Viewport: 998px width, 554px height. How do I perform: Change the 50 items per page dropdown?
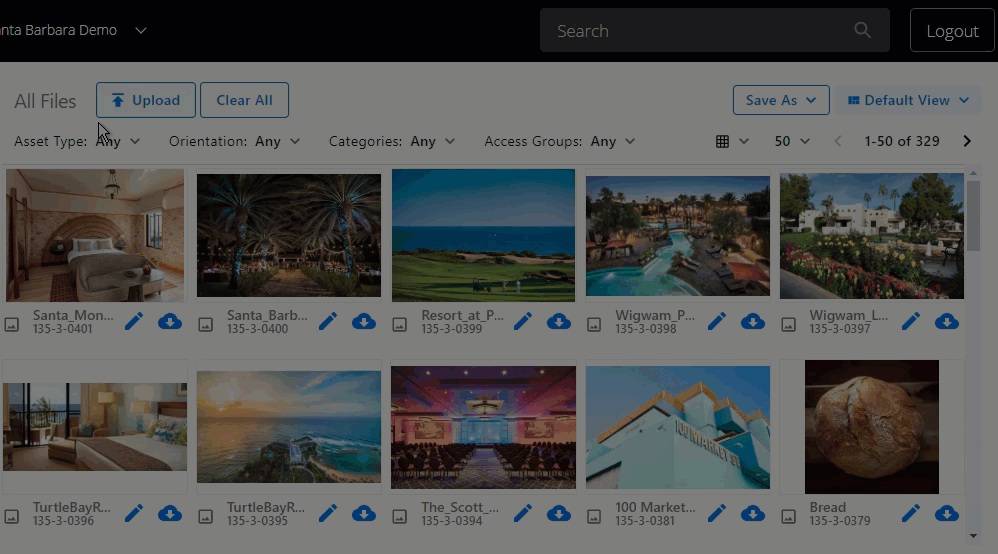click(792, 141)
